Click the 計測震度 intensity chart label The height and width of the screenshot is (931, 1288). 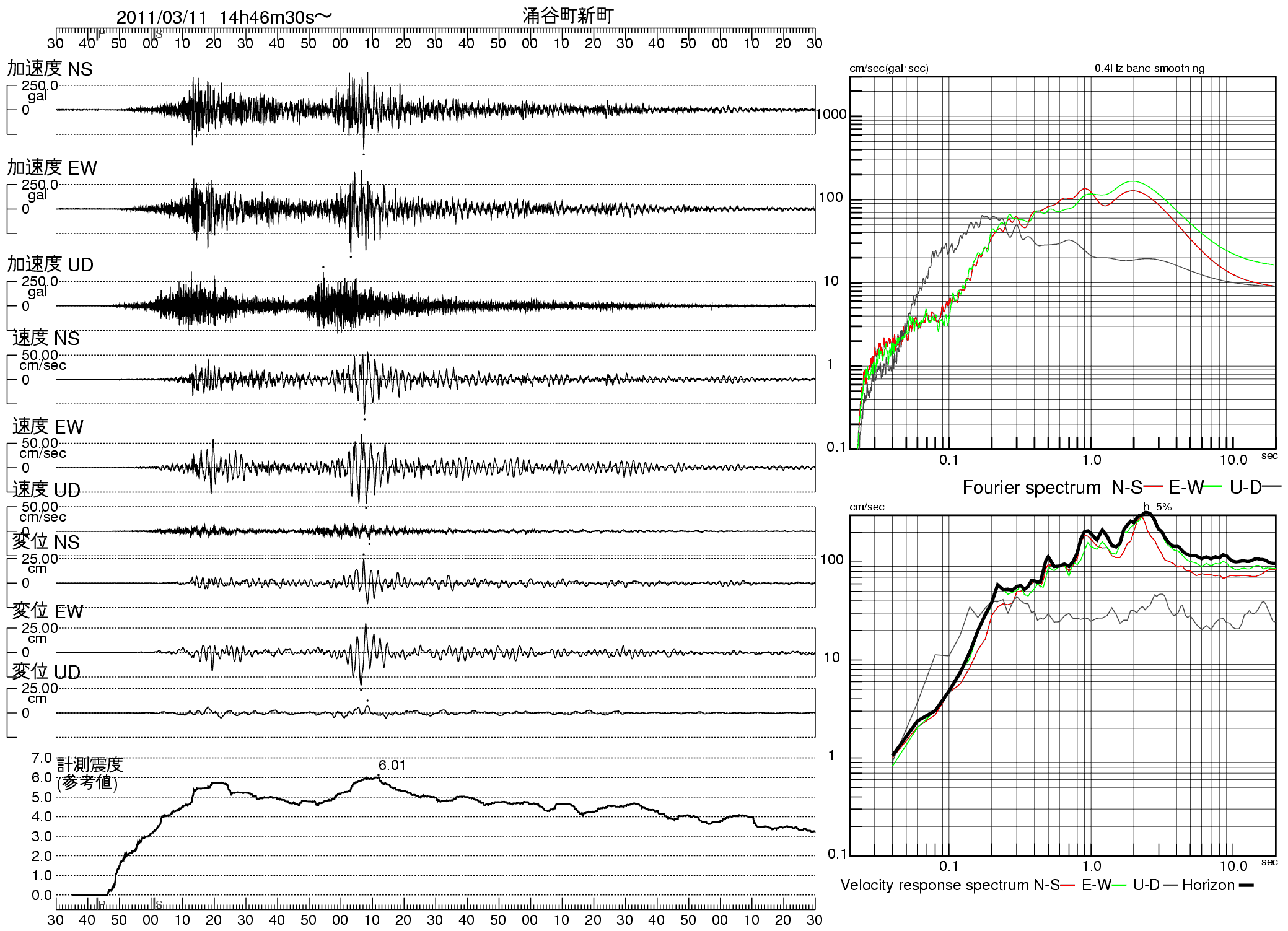(x=90, y=765)
